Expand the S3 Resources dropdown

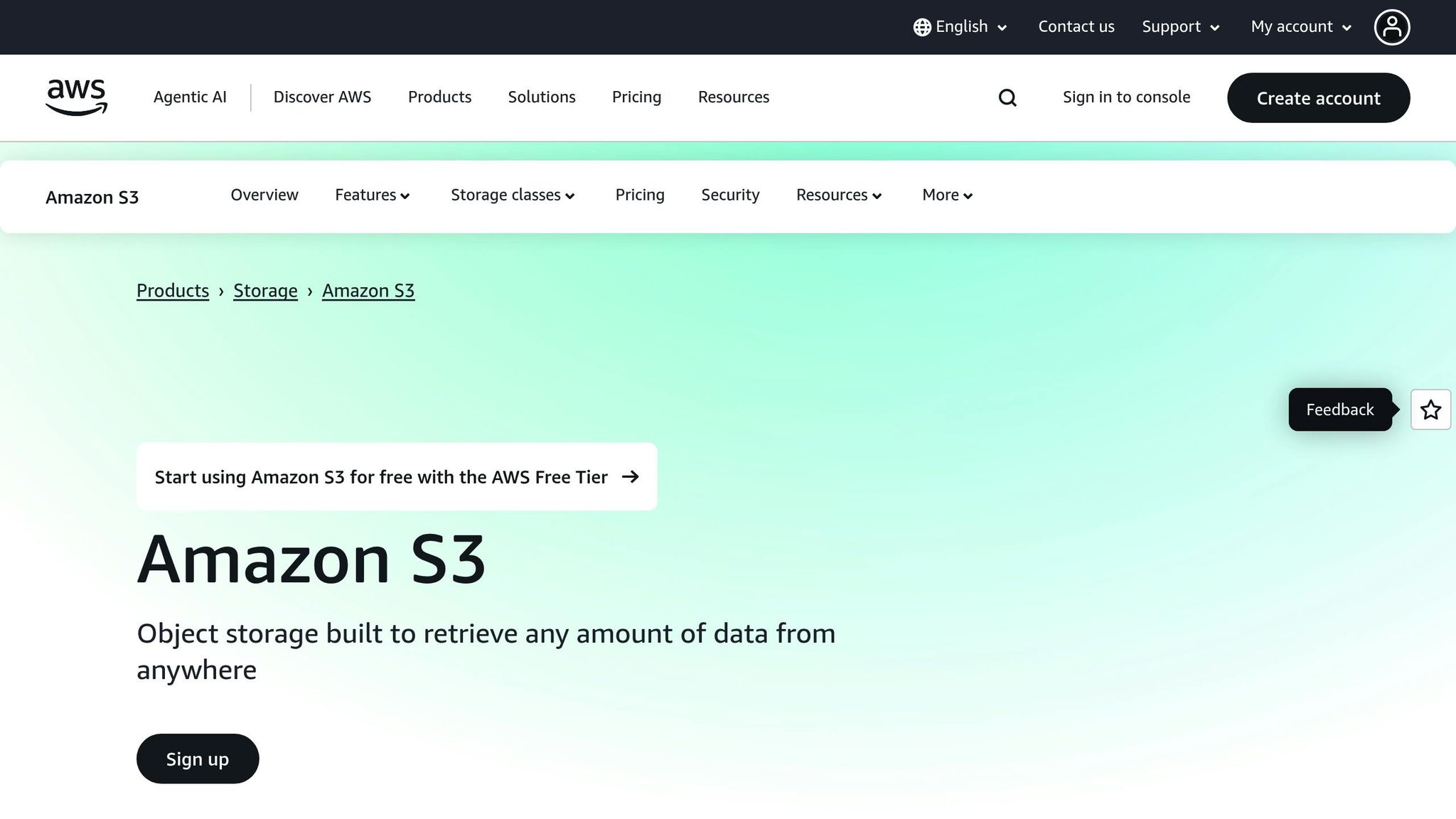pos(839,195)
